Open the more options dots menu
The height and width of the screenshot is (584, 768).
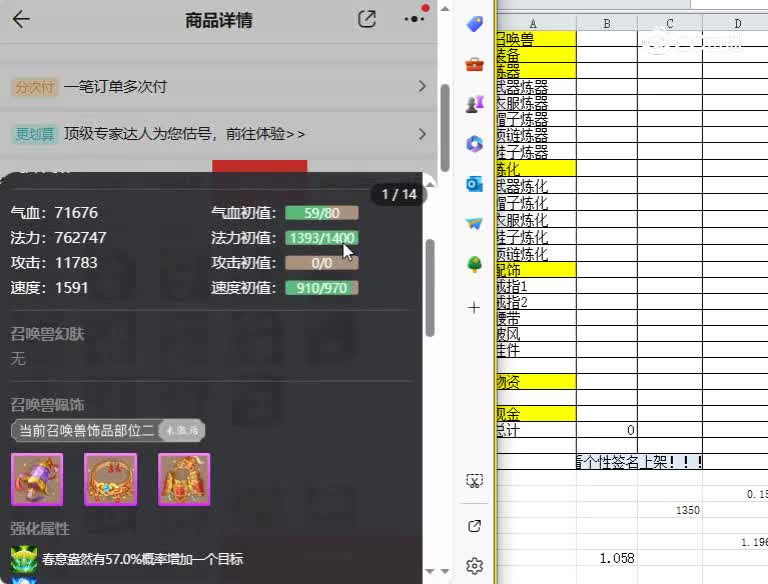(414, 19)
